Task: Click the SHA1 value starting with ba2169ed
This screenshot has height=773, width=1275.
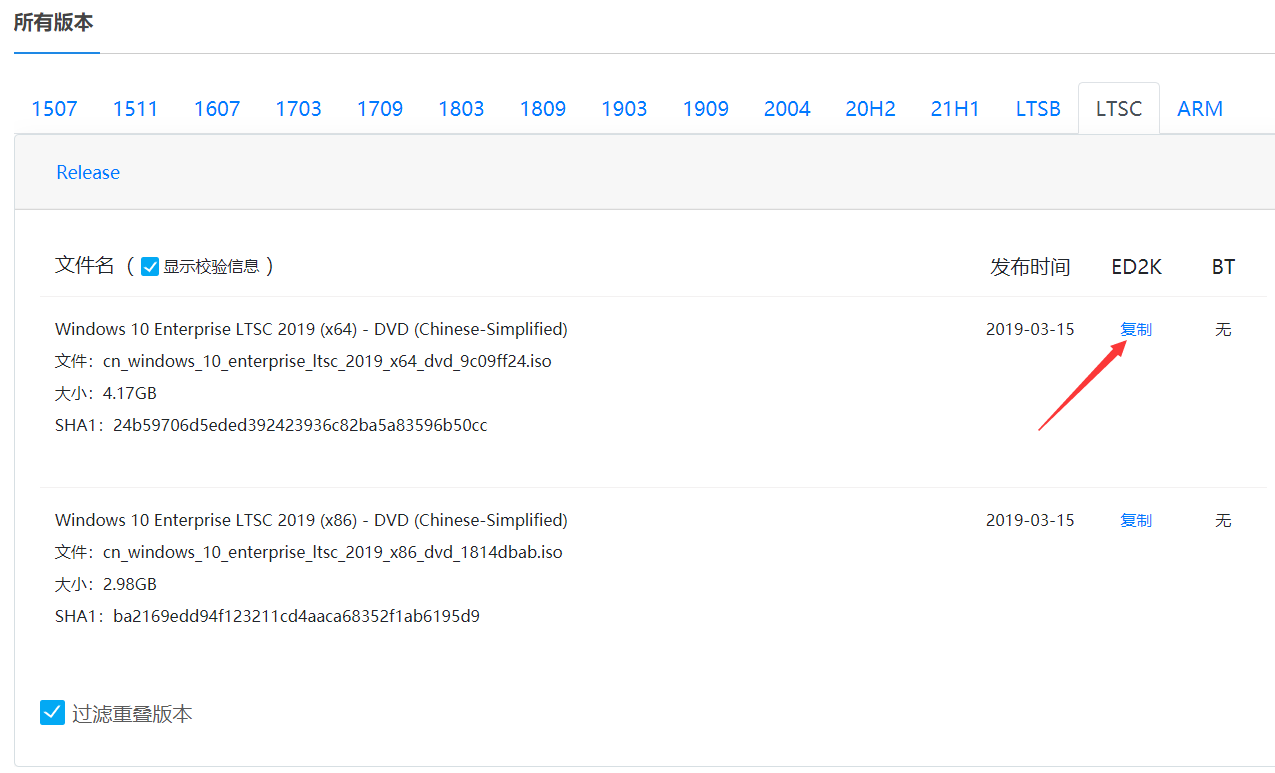Action: [x=296, y=616]
